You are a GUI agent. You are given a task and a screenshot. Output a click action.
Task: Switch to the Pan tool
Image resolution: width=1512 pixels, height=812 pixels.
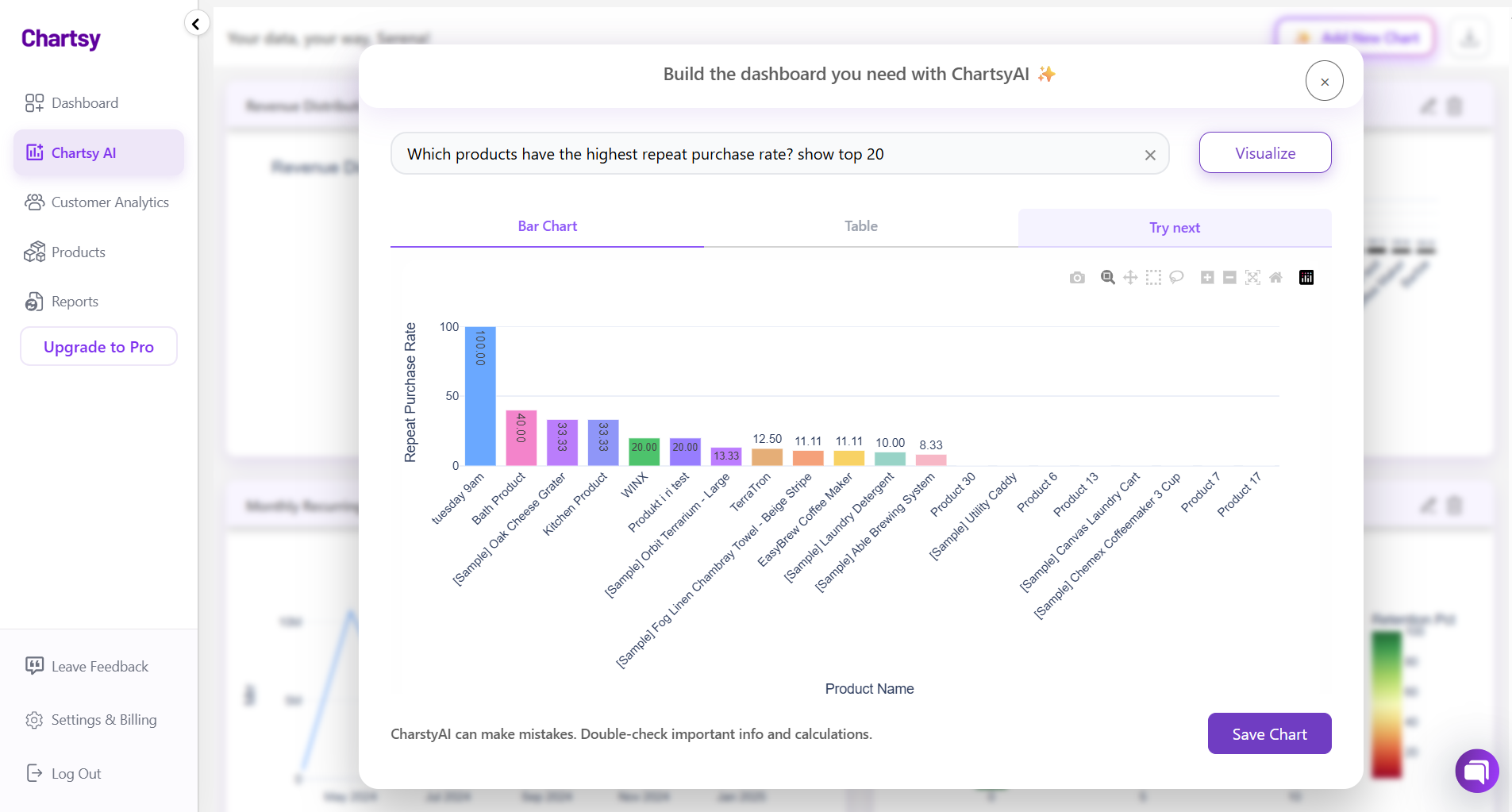click(1130, 277)
